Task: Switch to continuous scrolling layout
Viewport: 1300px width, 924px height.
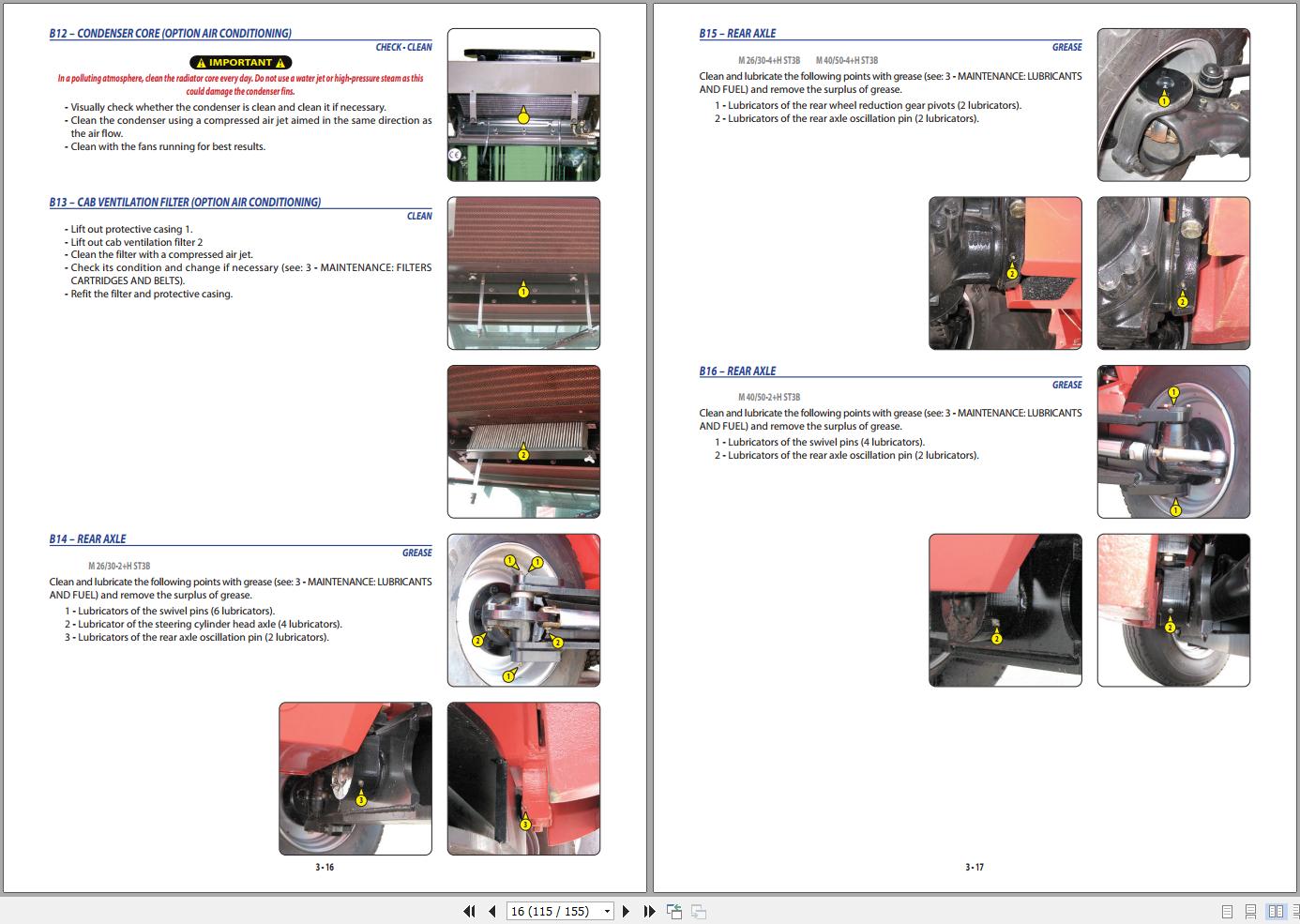Action: click(x=1249, y=910)
